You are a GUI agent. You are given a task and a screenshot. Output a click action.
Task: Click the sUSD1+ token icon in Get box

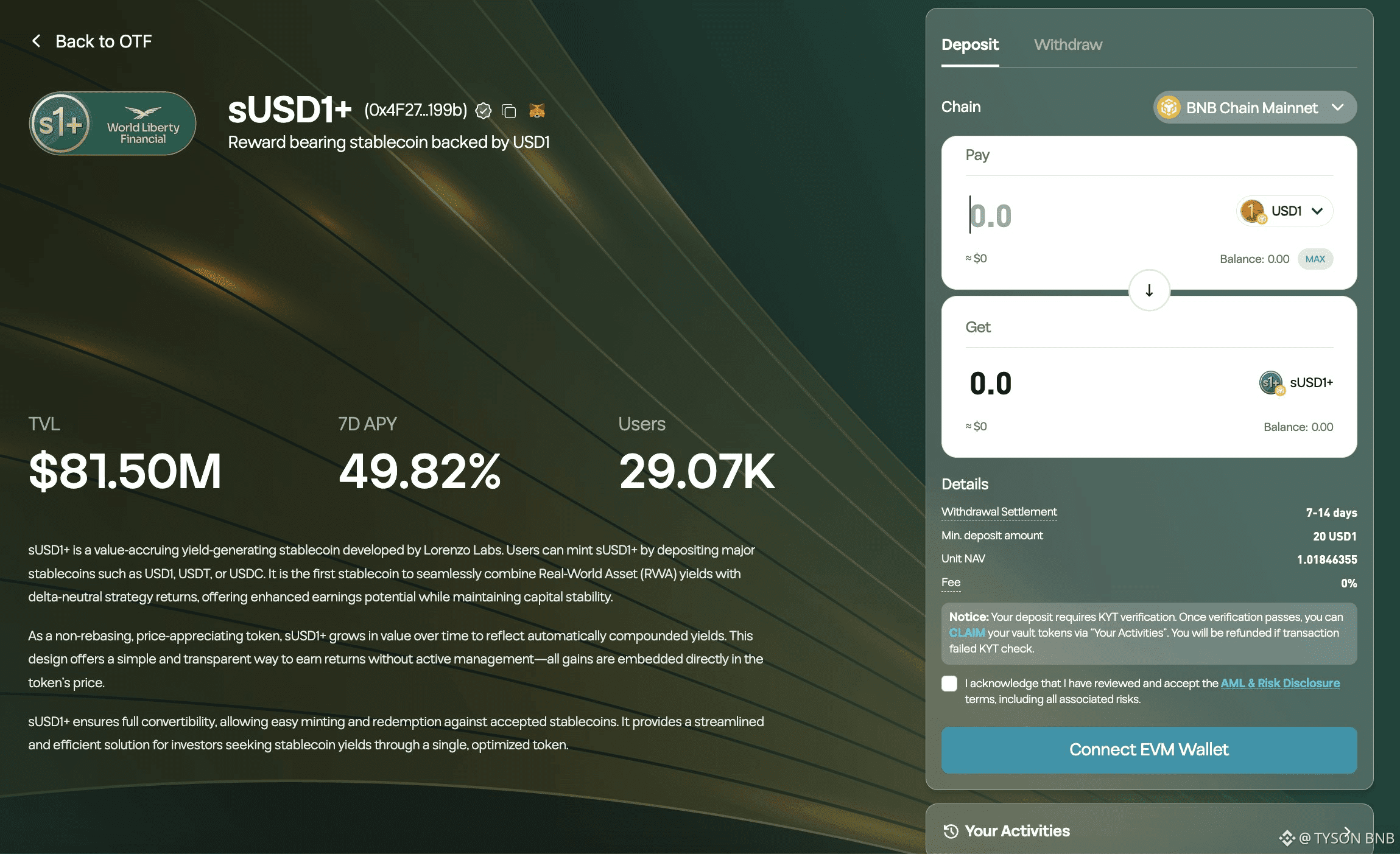pos(1270,383)
